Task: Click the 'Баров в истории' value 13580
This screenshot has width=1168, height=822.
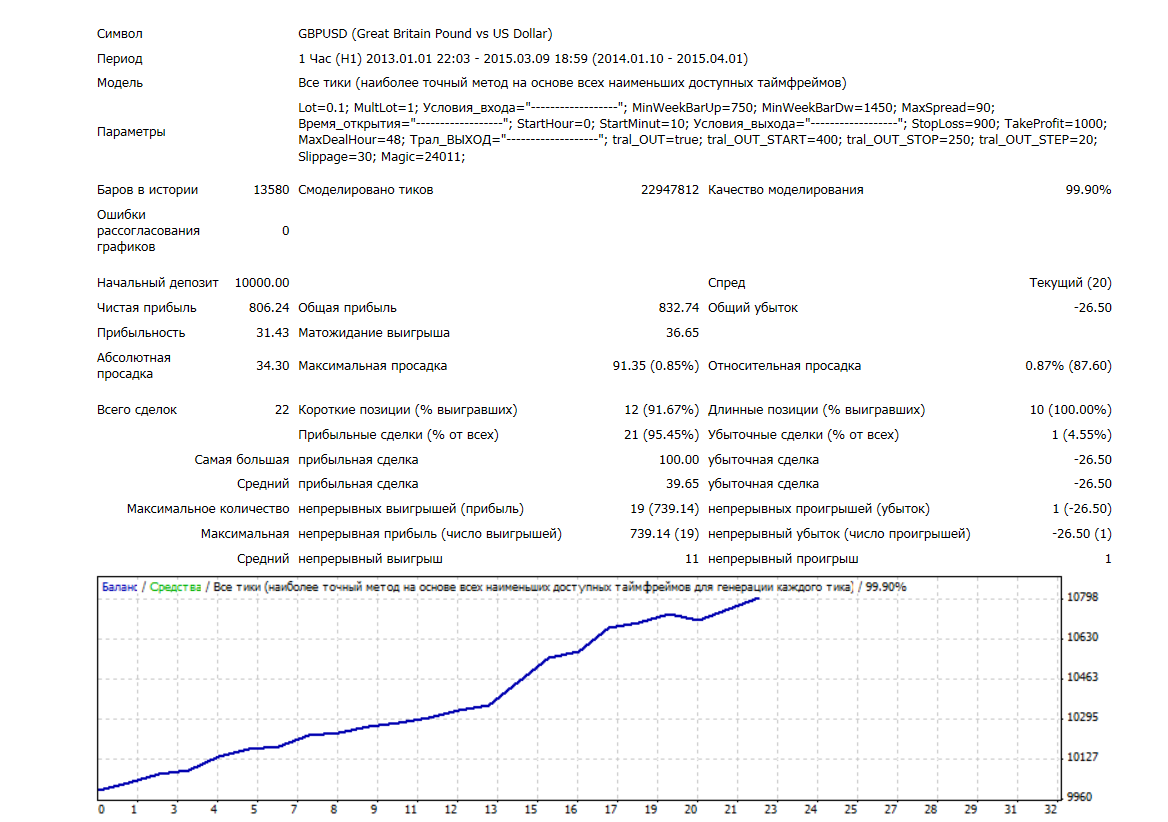Action: [271, 190]
